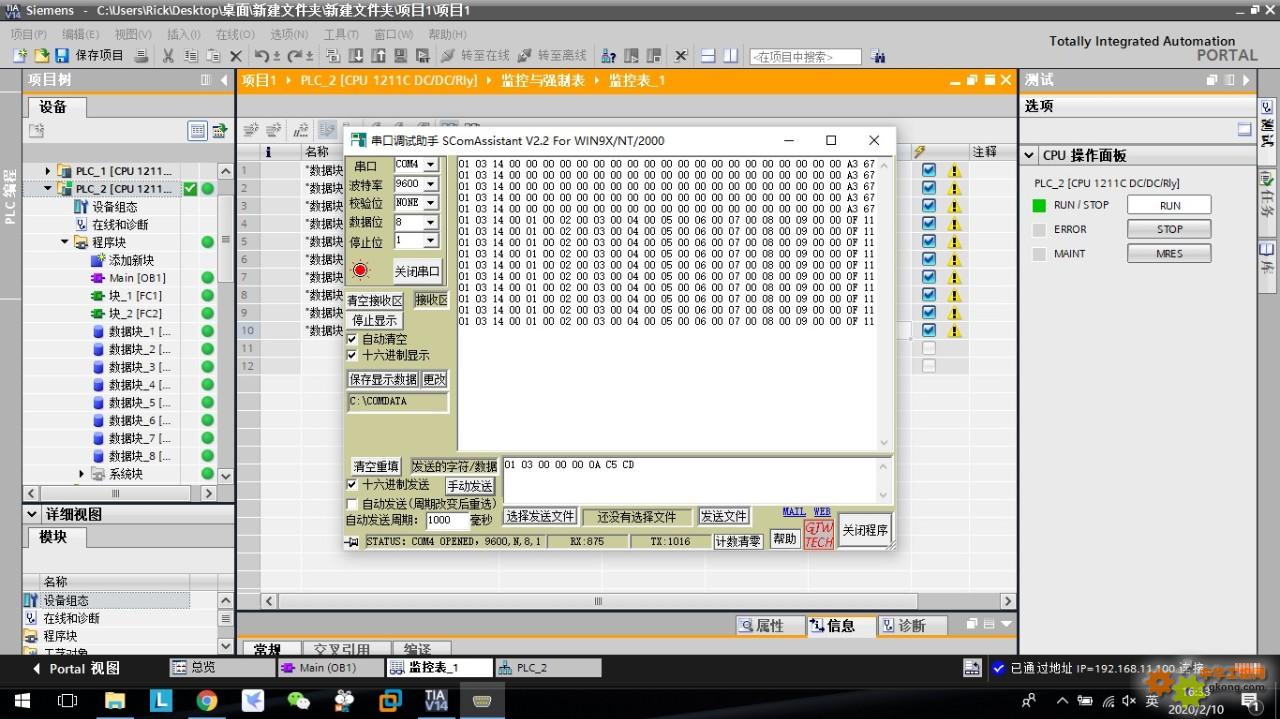Expand the 系统块 folder in the tree
Image resolution: width=1280 pixels, height=719 pixels.
[82, 474]
